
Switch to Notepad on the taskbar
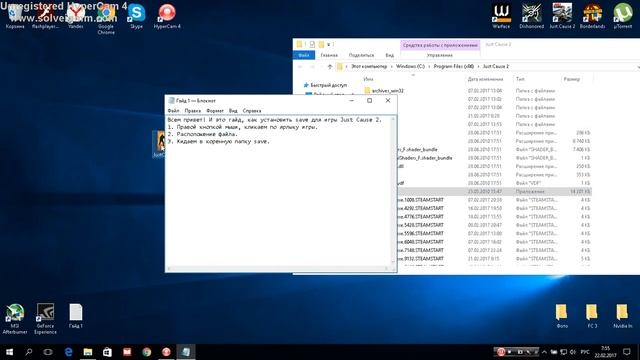pos(186,352)
